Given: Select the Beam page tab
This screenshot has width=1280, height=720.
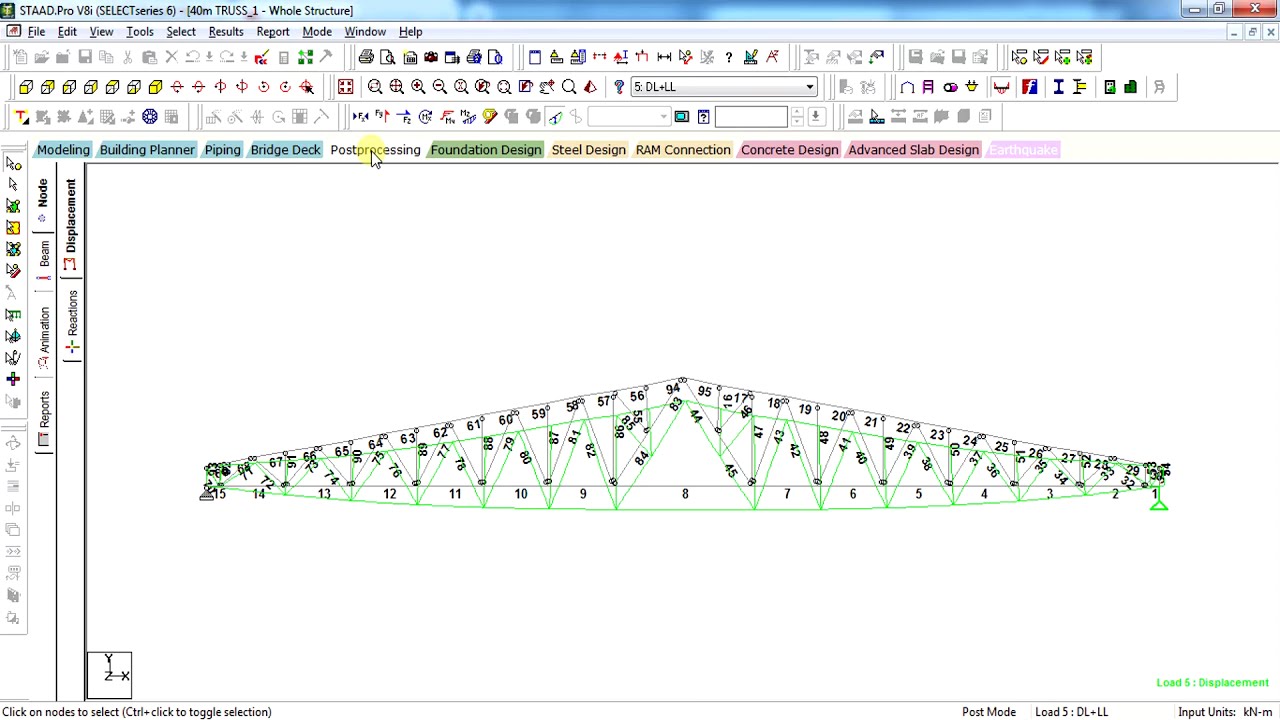Looking at the screenshot, I should 44,260.
